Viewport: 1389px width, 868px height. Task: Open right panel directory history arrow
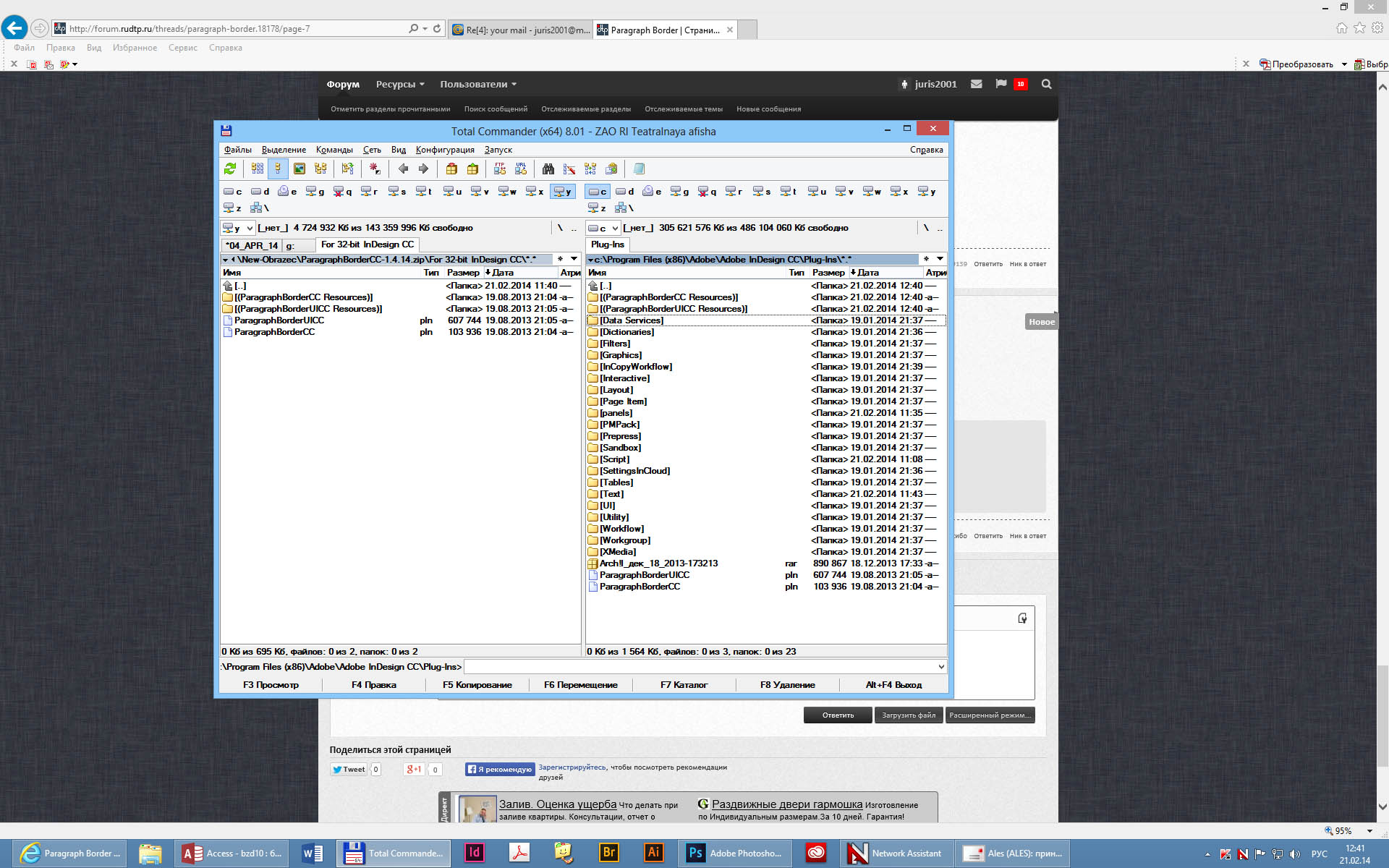(940, 259)
